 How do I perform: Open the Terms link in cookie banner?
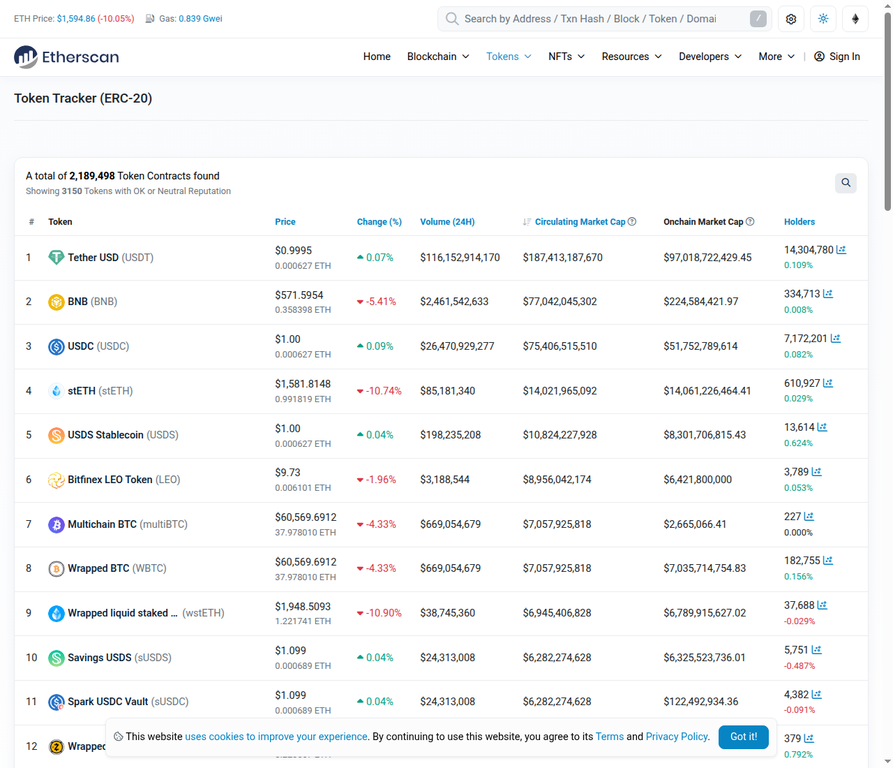[x=609, y=737]
